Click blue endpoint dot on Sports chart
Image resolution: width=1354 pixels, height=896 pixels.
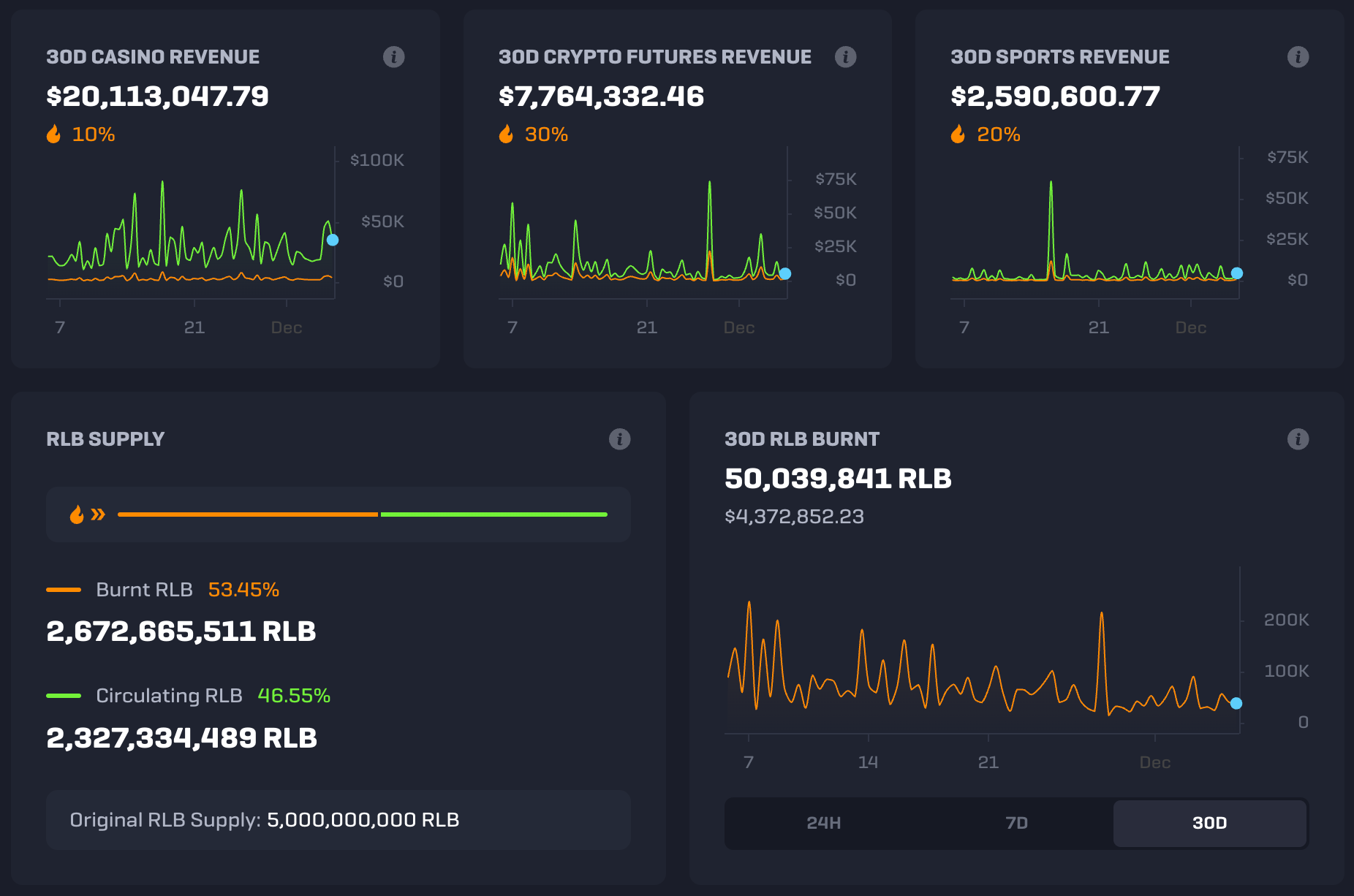click(x=1237, y=273)
